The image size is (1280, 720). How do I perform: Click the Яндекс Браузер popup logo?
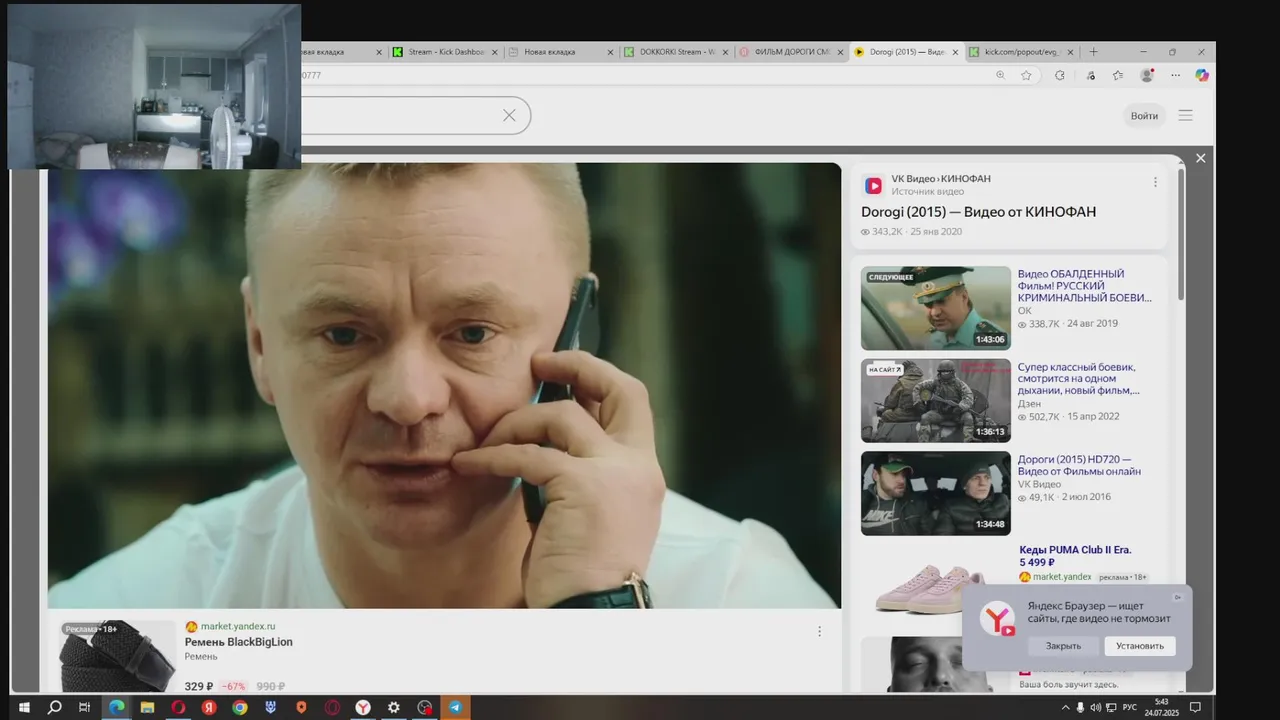pos(997,620)
